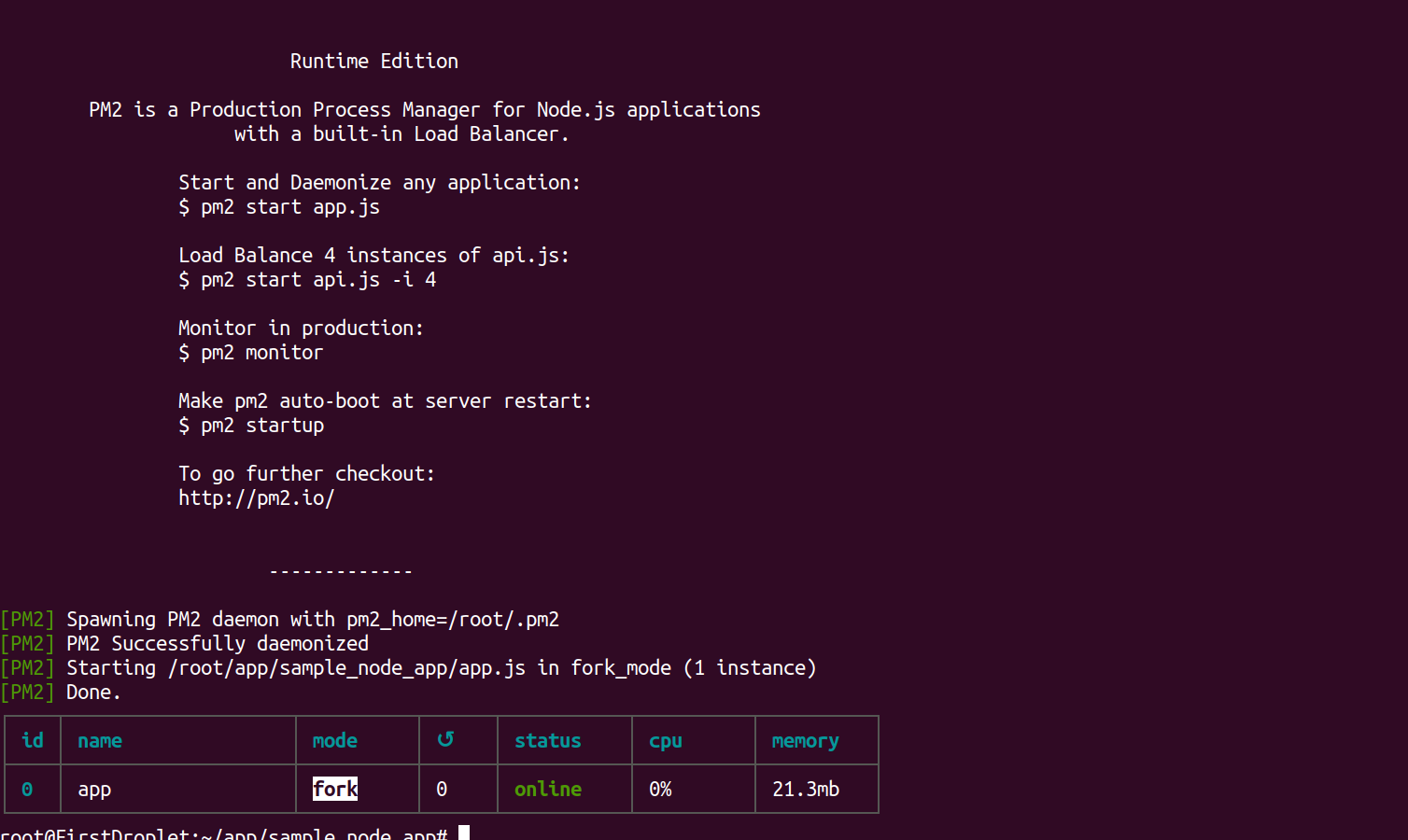Click 'Start and Daemonize any application:' text
The width and height of the screenshot is (1408, 840).
click(x=380, y=182)
